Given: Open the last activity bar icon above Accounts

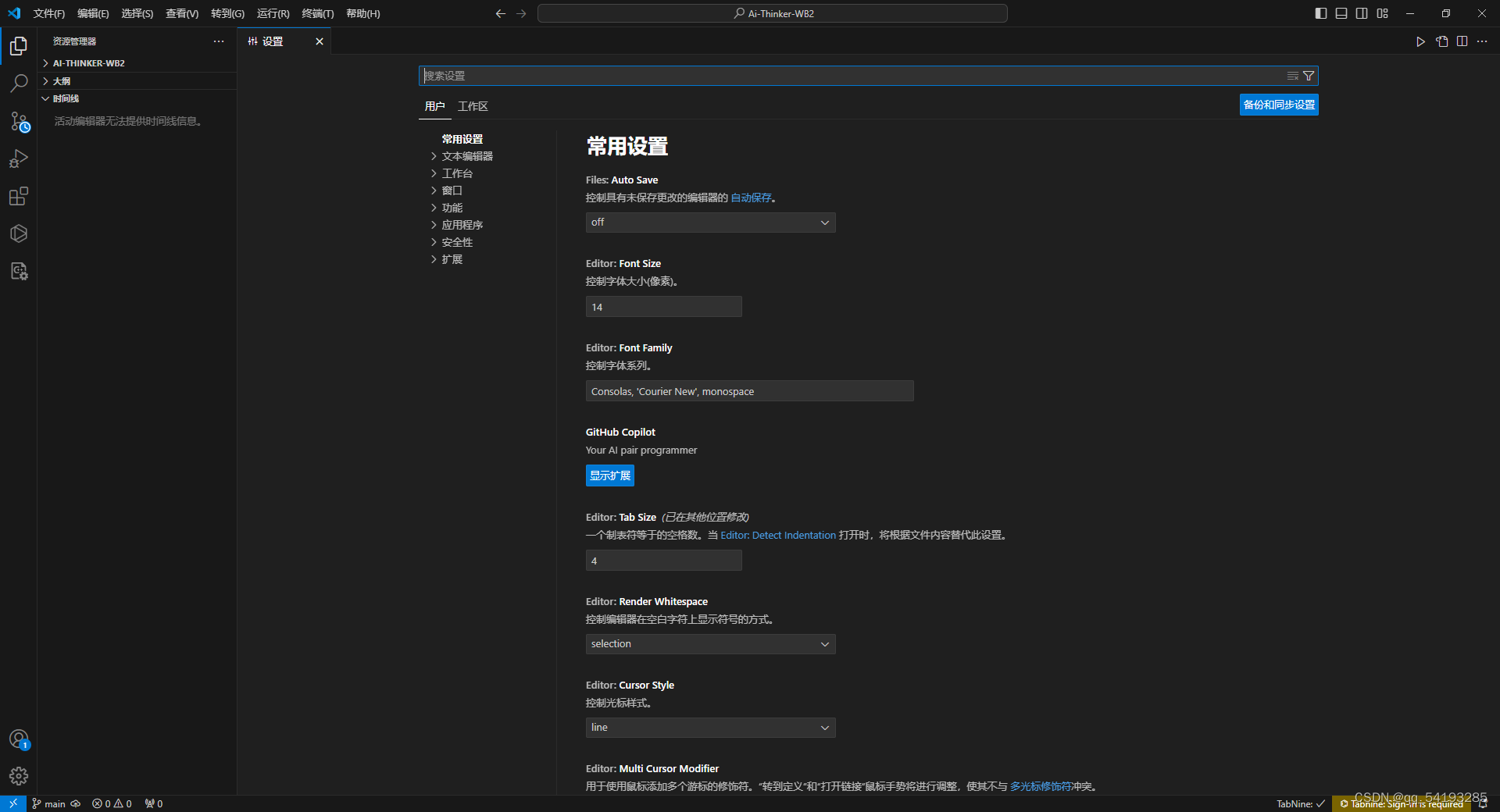Looking at the screenshot, I should point(19,271).
